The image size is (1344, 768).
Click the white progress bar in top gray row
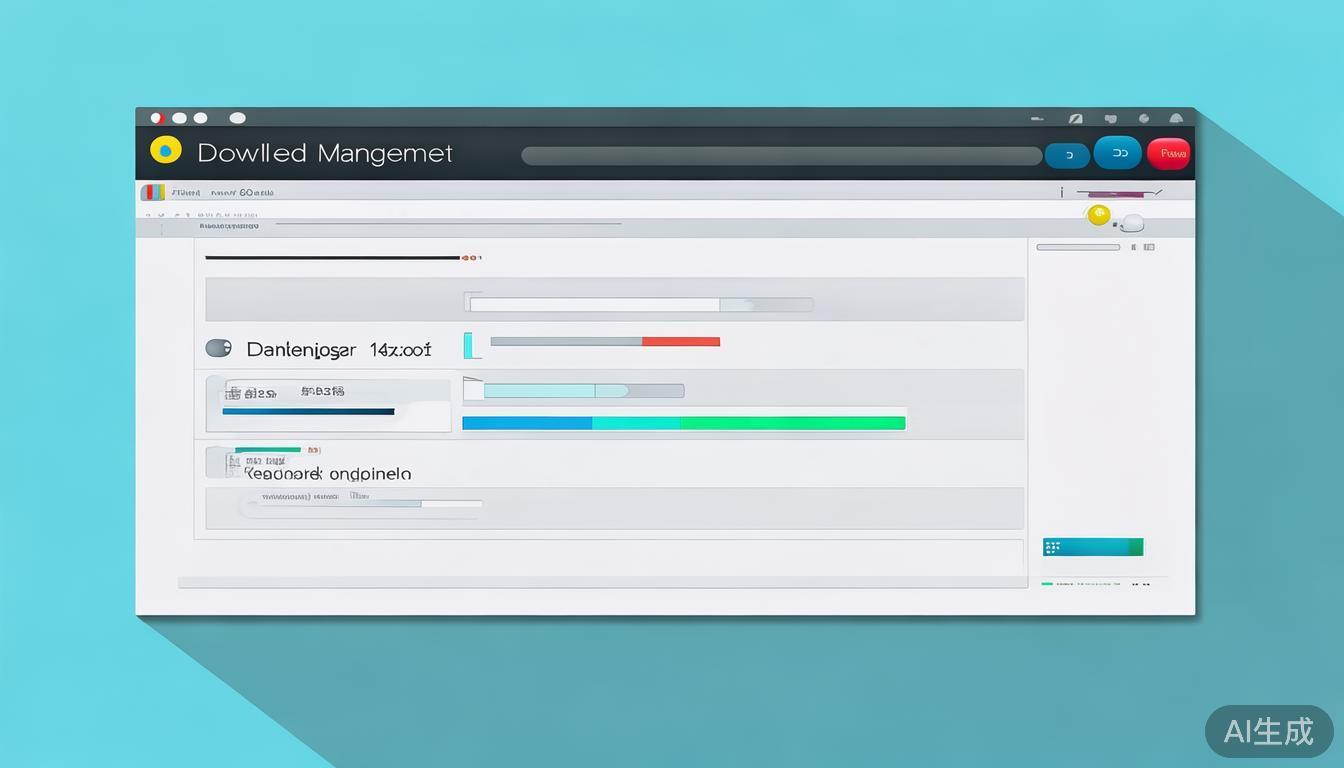click(x=640, y=304)
